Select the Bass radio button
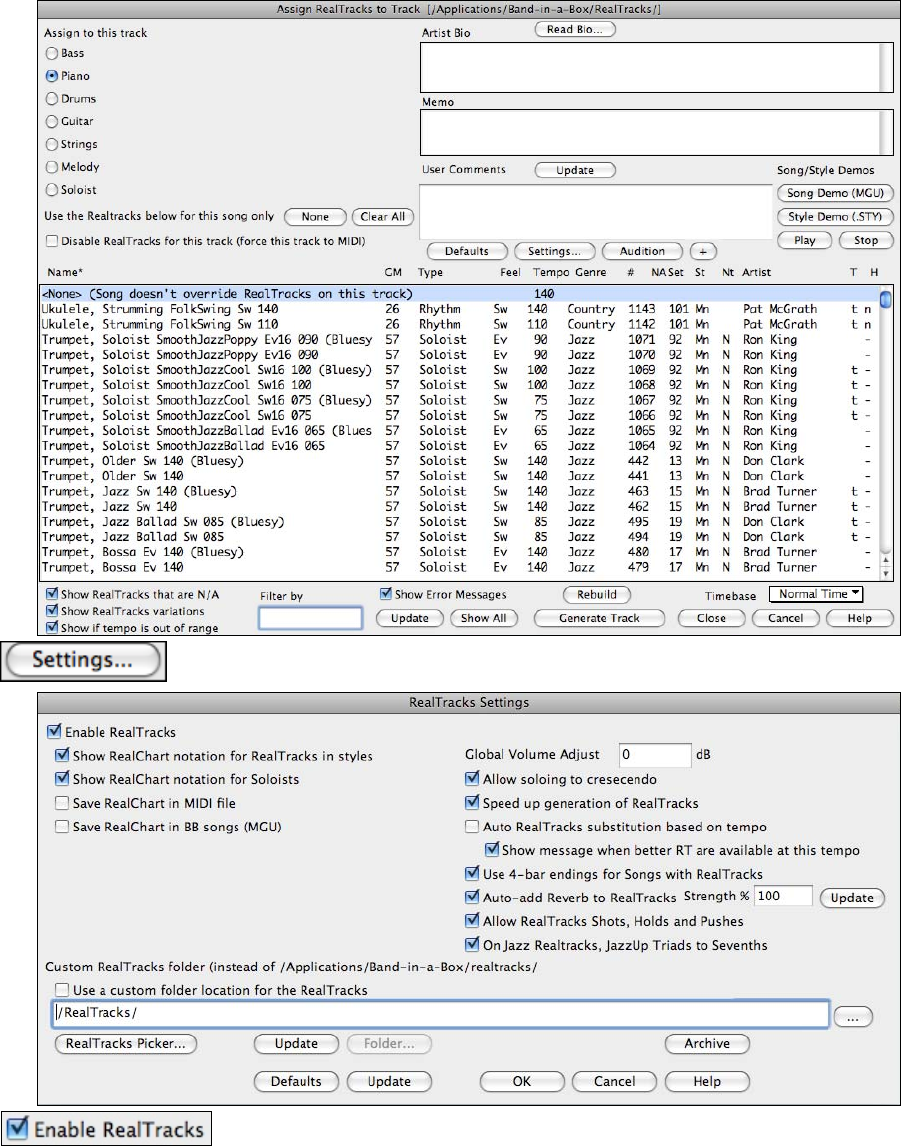Screen dimensions: 901x1146 52,53
